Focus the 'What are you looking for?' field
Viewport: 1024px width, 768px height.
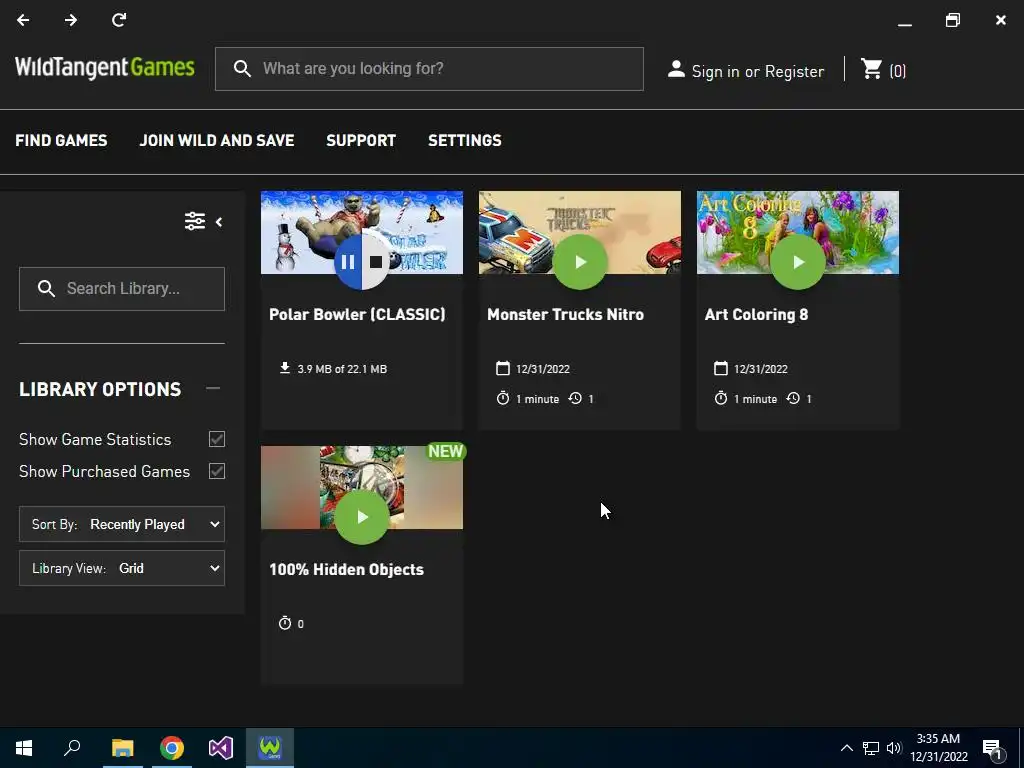pyautogui.click(x=429, y=69)
